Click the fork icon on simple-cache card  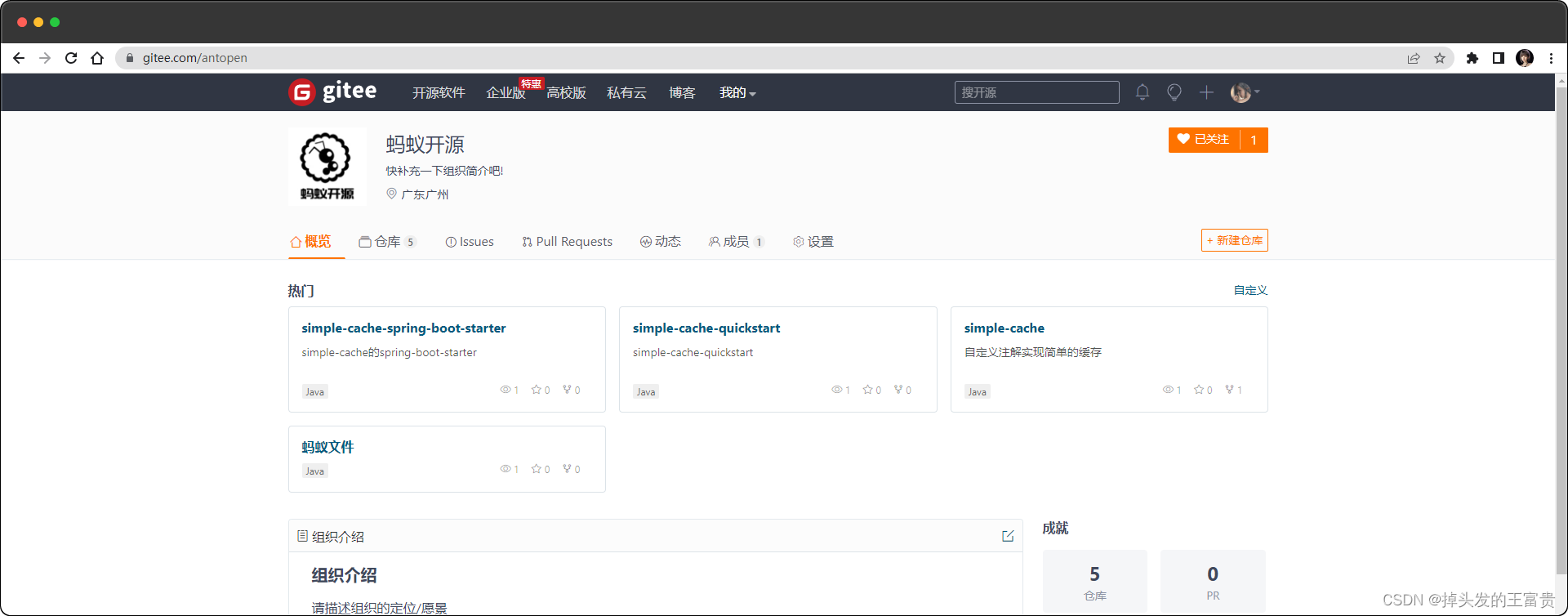pos(1230,390)
